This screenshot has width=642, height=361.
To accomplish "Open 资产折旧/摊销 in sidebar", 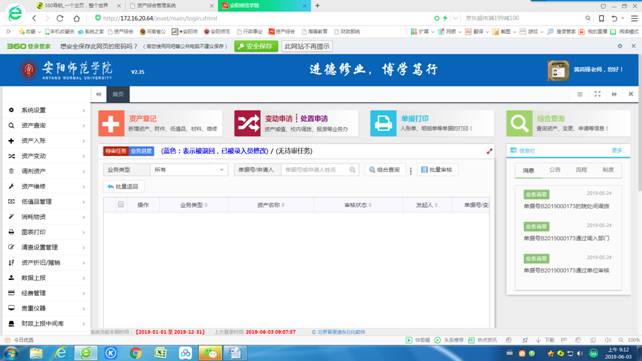I will tap(41, 262).
